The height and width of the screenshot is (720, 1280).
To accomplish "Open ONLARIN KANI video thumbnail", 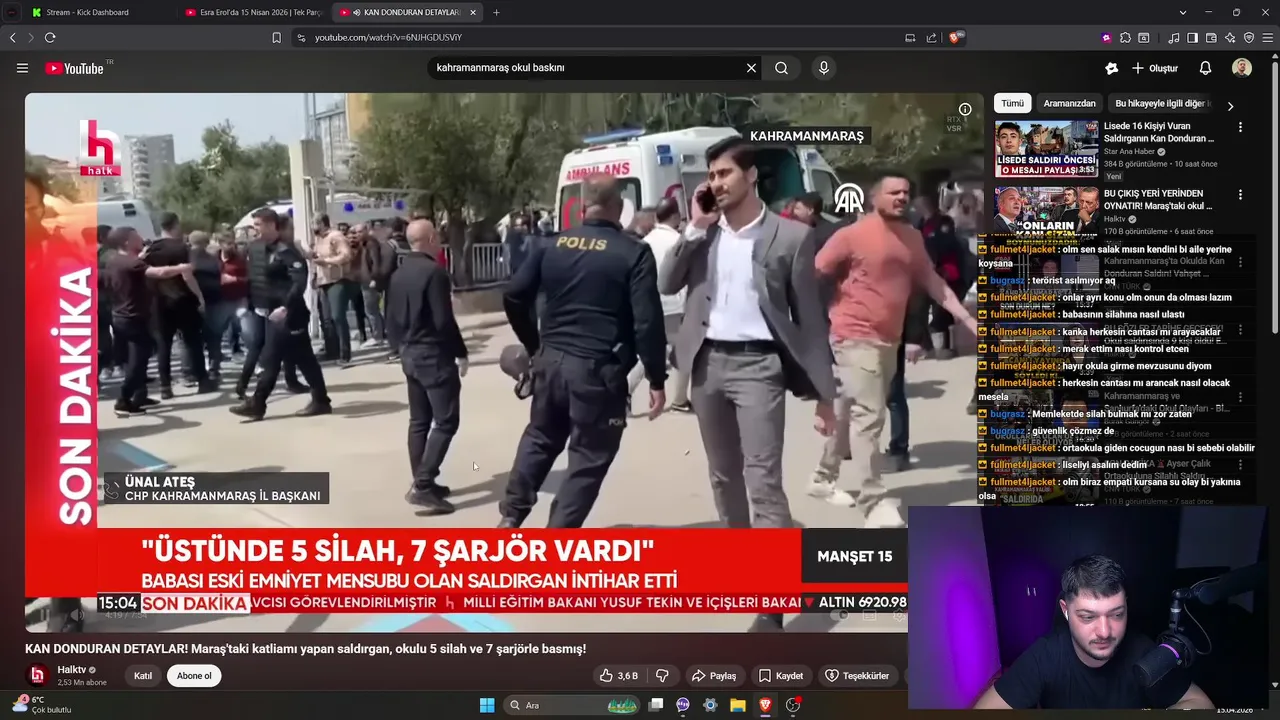I will pyautogui.click(x=1046, y=213).
